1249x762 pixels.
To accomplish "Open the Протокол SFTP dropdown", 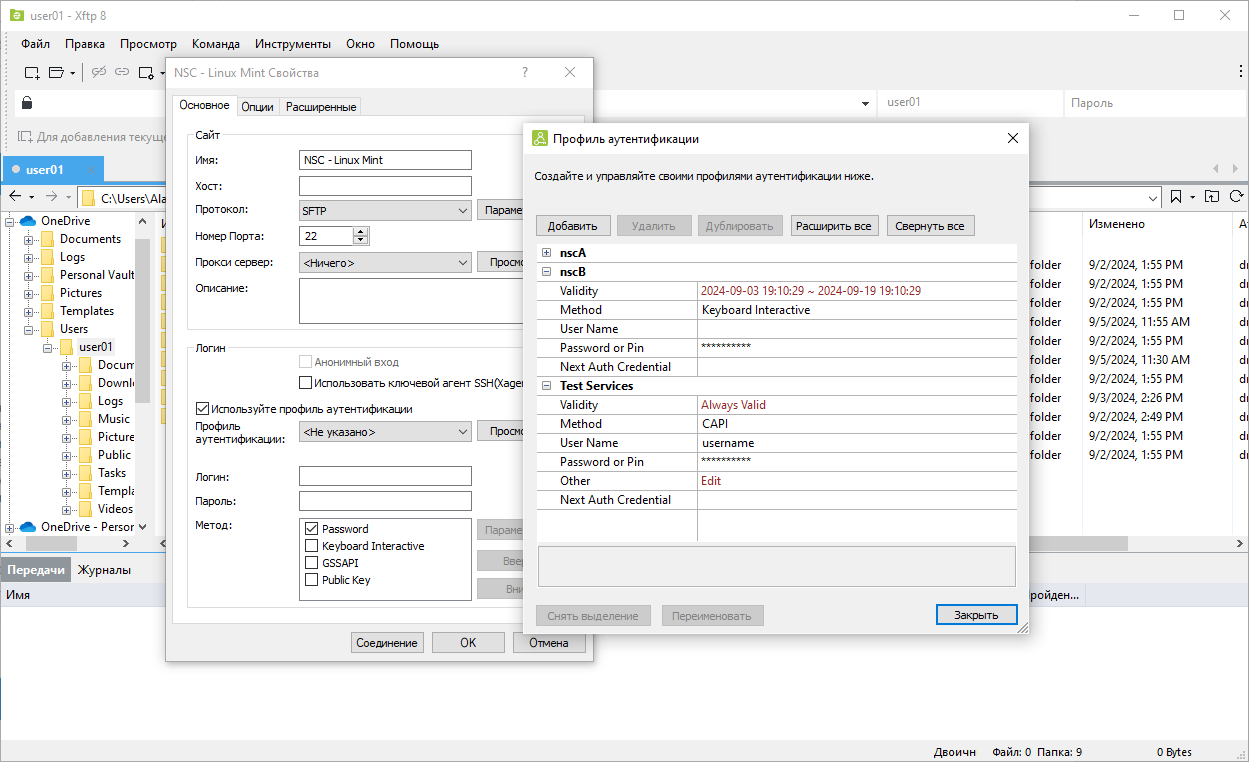I will tap(385, 210).
